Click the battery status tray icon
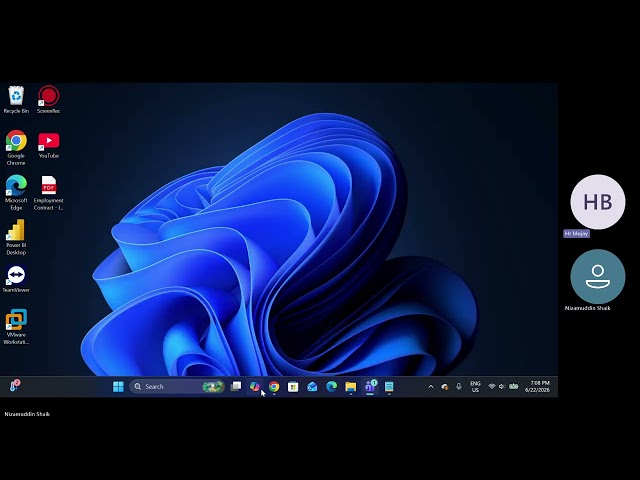 (x=513, y=387)
